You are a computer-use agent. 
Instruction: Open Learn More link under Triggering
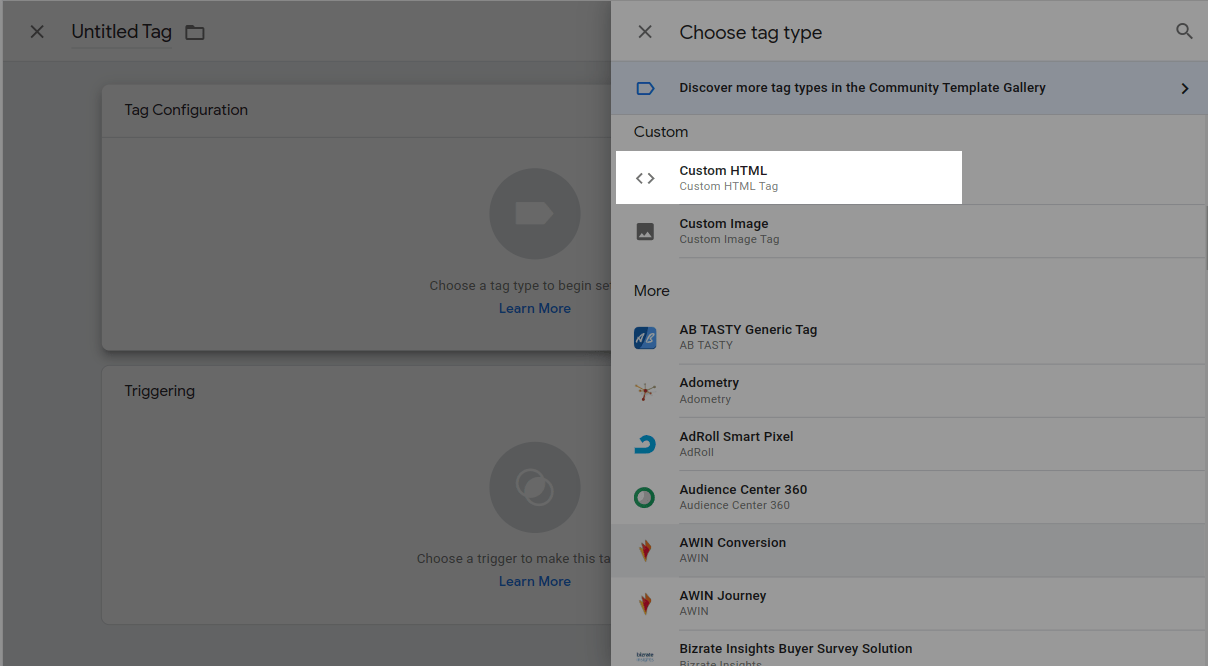click(534, 581)
